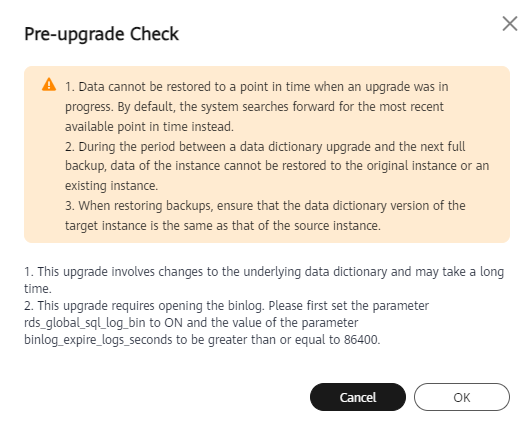Click the rds_global_sql_log_bin parameter name
Screen dimensions: 532x424
(84, 323)
